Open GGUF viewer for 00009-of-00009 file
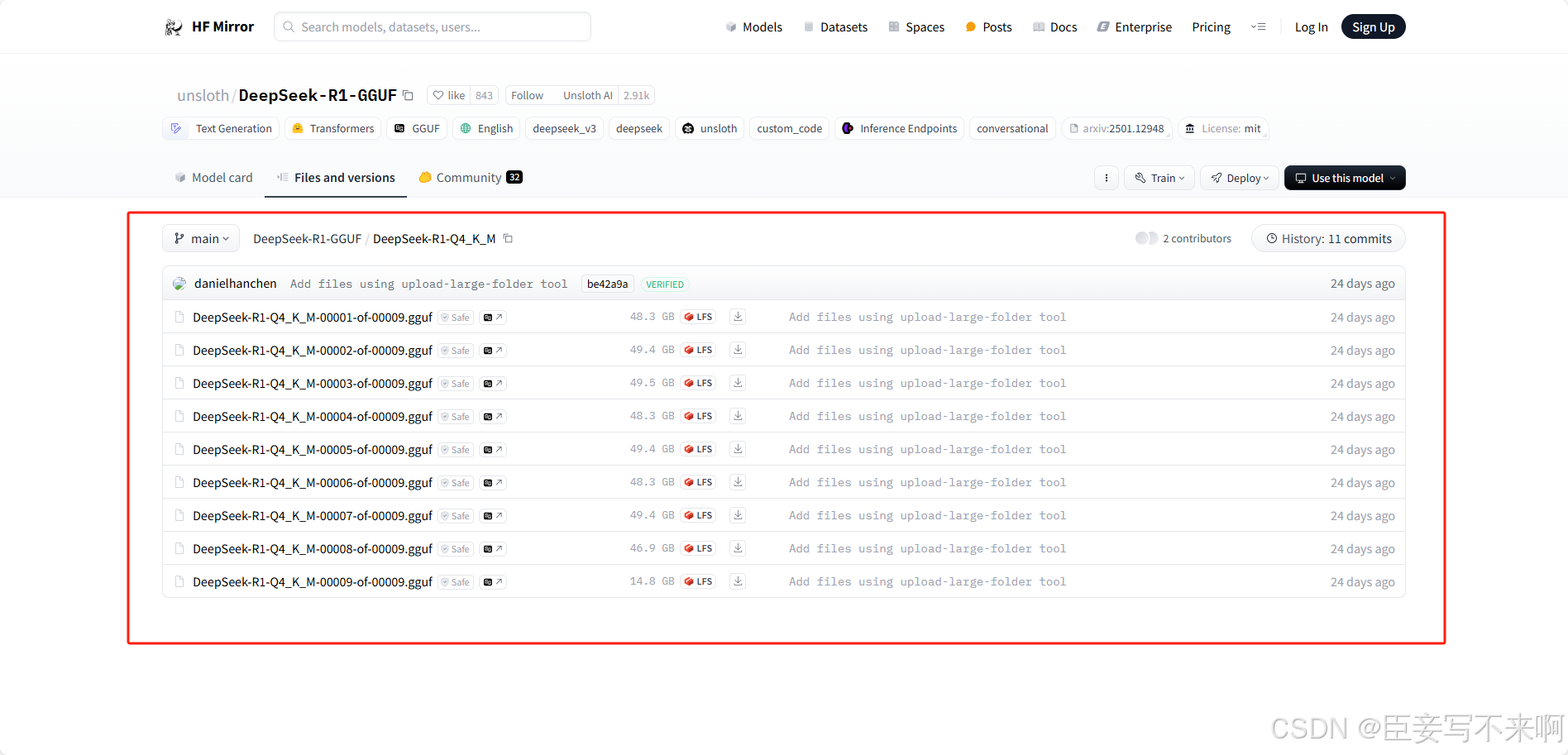This screenshot has width=1568, height=755. tap(493, 582)
